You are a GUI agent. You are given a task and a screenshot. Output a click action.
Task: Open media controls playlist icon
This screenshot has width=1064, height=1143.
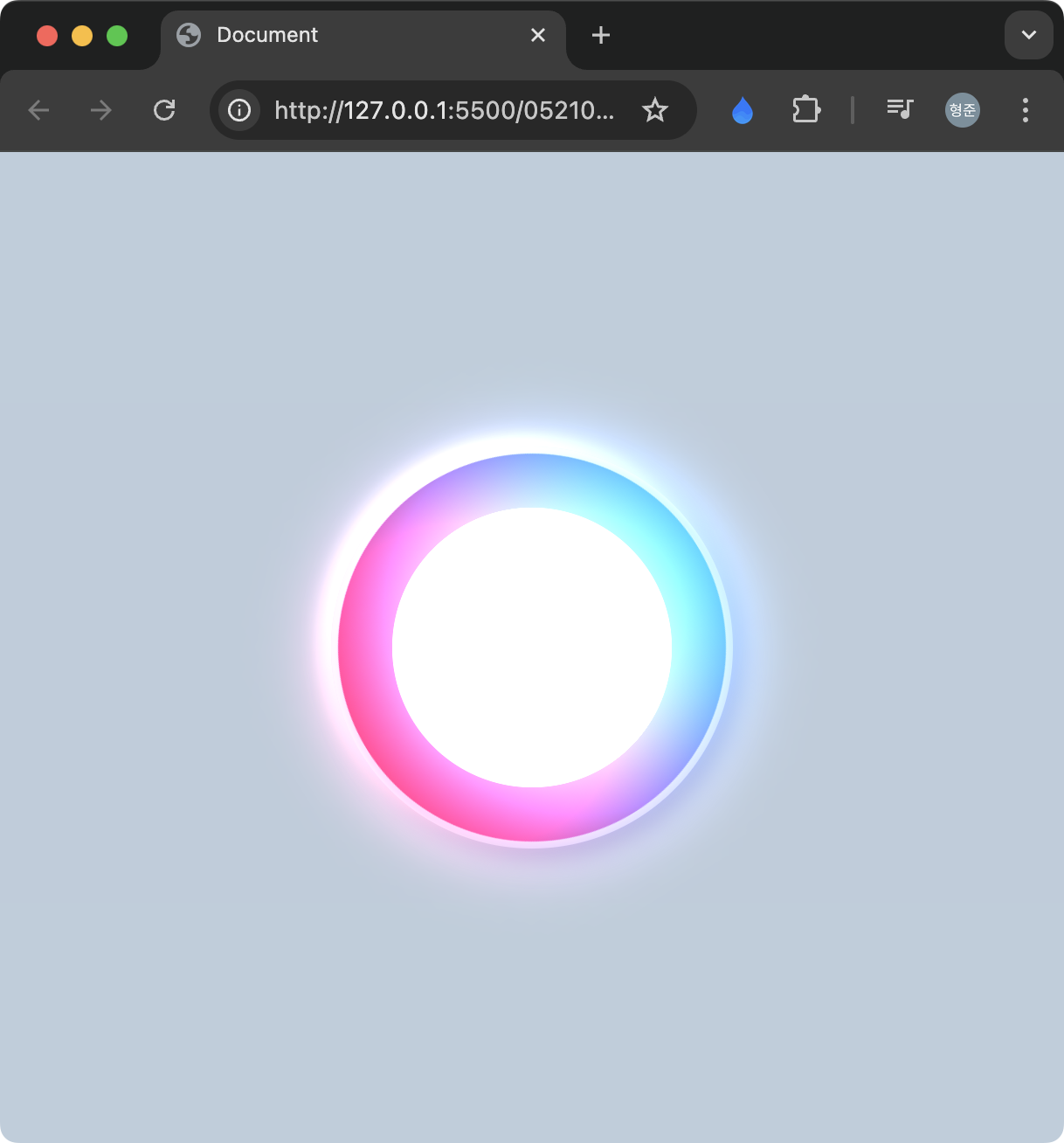pos(900,109)
